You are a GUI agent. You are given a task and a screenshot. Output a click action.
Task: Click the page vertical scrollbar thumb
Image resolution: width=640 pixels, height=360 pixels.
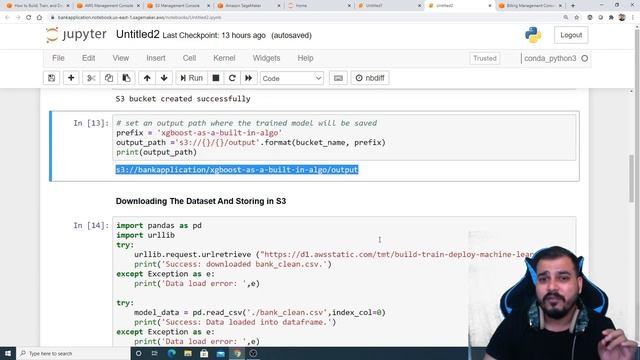631,178
